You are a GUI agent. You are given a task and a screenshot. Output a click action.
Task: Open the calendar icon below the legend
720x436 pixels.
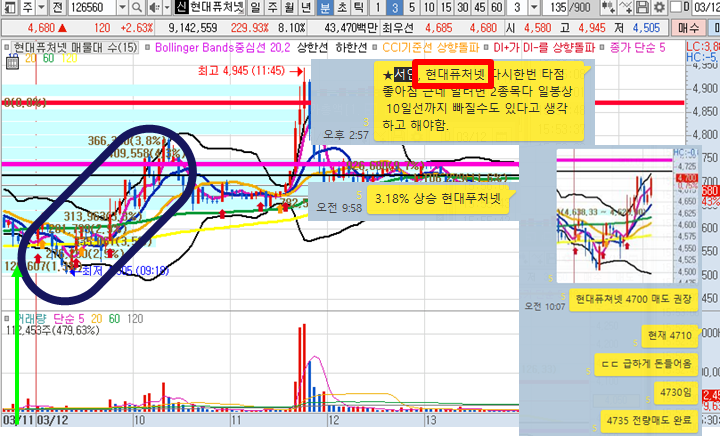[12, 62]
